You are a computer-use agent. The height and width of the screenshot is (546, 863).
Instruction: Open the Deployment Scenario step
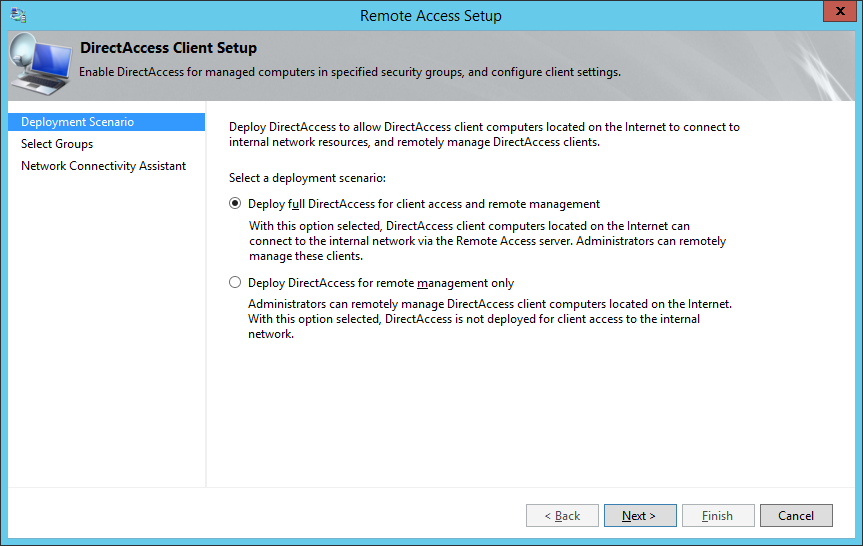coord(106,122)
